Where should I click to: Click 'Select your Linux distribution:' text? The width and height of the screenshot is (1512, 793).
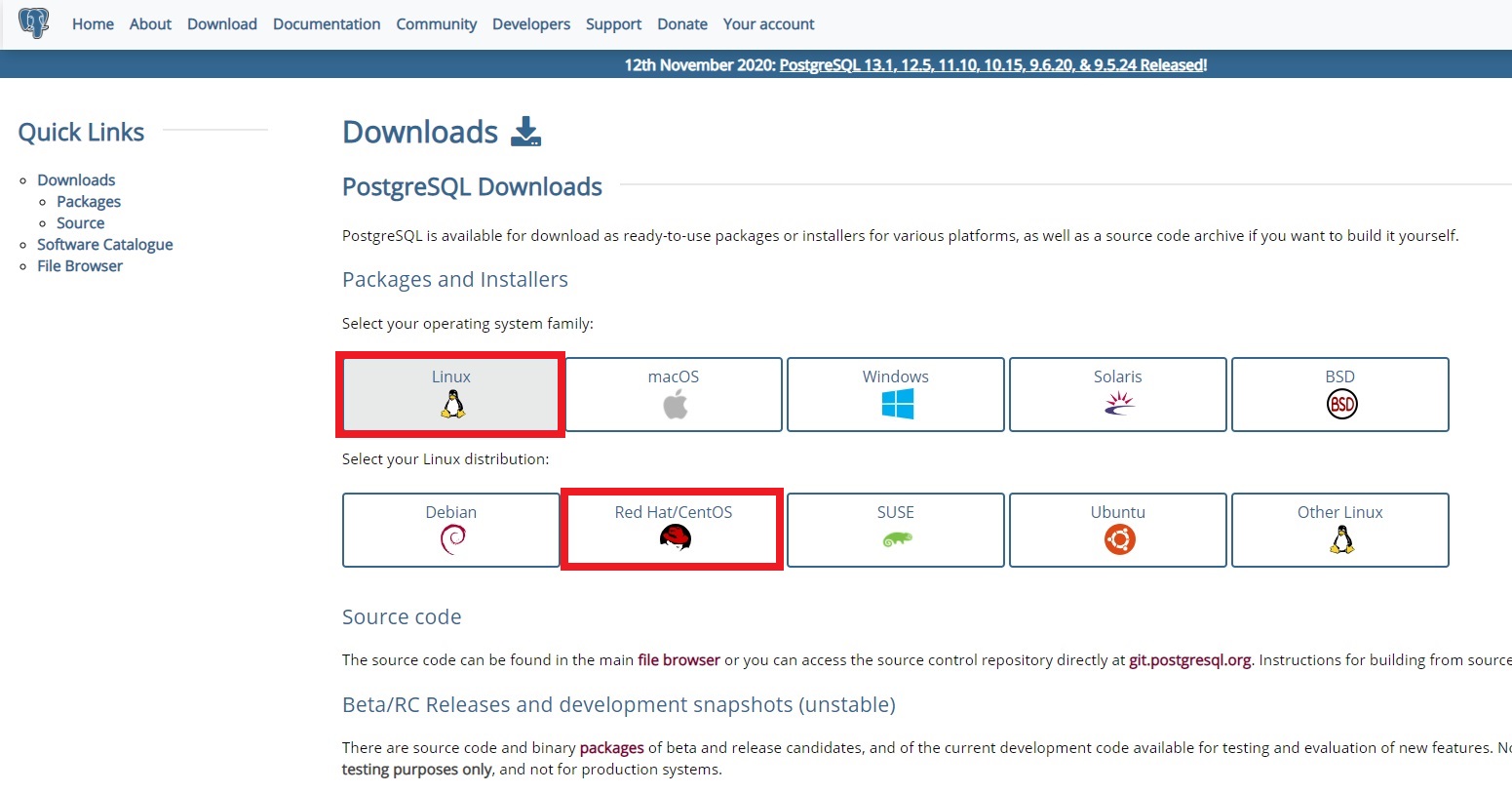point(446,459)
